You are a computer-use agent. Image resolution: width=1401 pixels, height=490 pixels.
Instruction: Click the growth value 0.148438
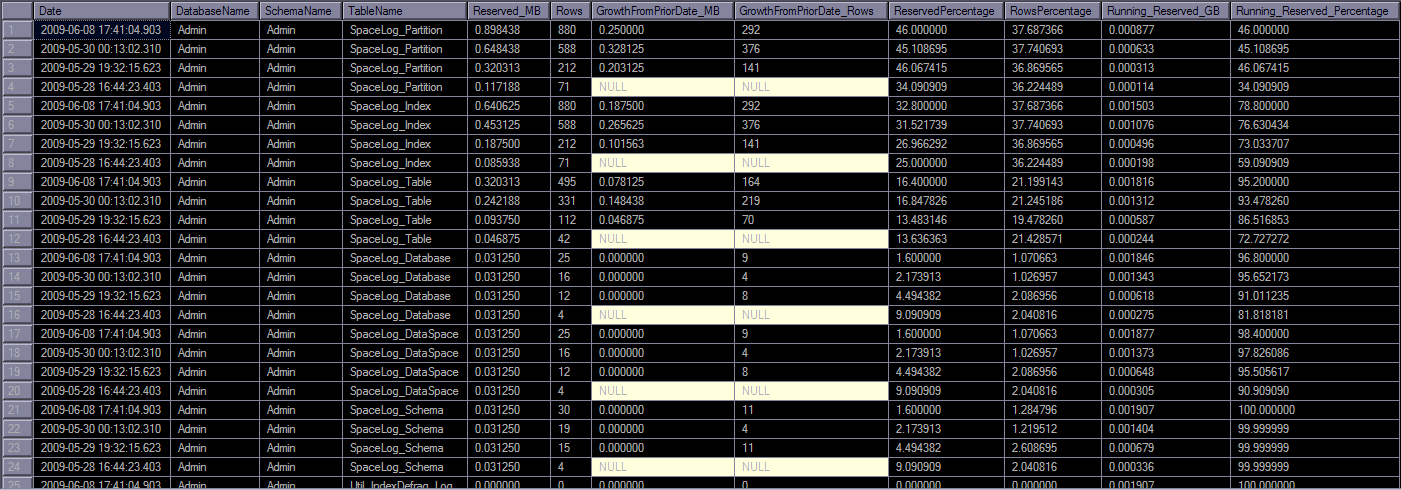(x=662, y=201)
